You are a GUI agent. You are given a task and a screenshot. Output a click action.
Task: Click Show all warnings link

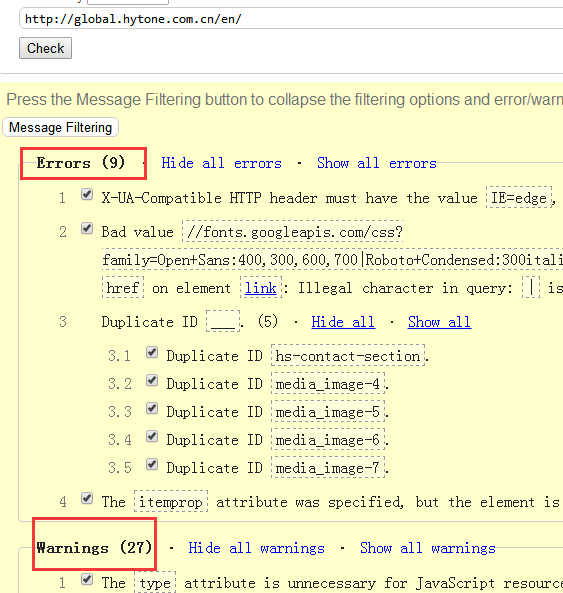(x=428, y=548)
